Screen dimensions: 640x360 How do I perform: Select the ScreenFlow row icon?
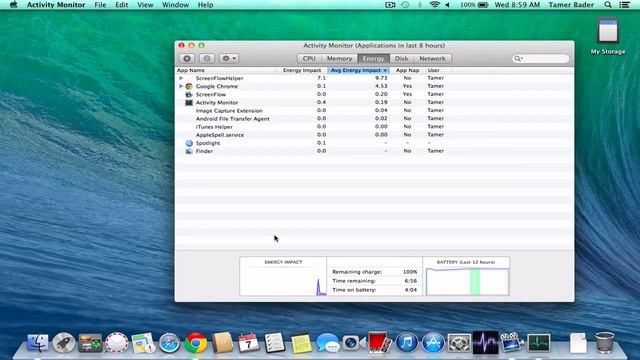pos(189,94)
